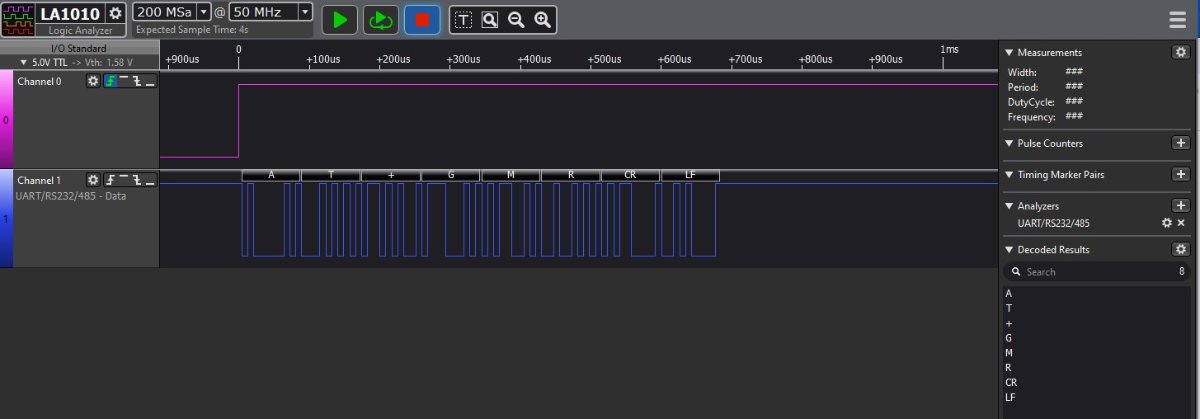Remove the UART/RS232/485 analyzer
The height and width of the screenshot is (419, 1200).
[1181, 223]
